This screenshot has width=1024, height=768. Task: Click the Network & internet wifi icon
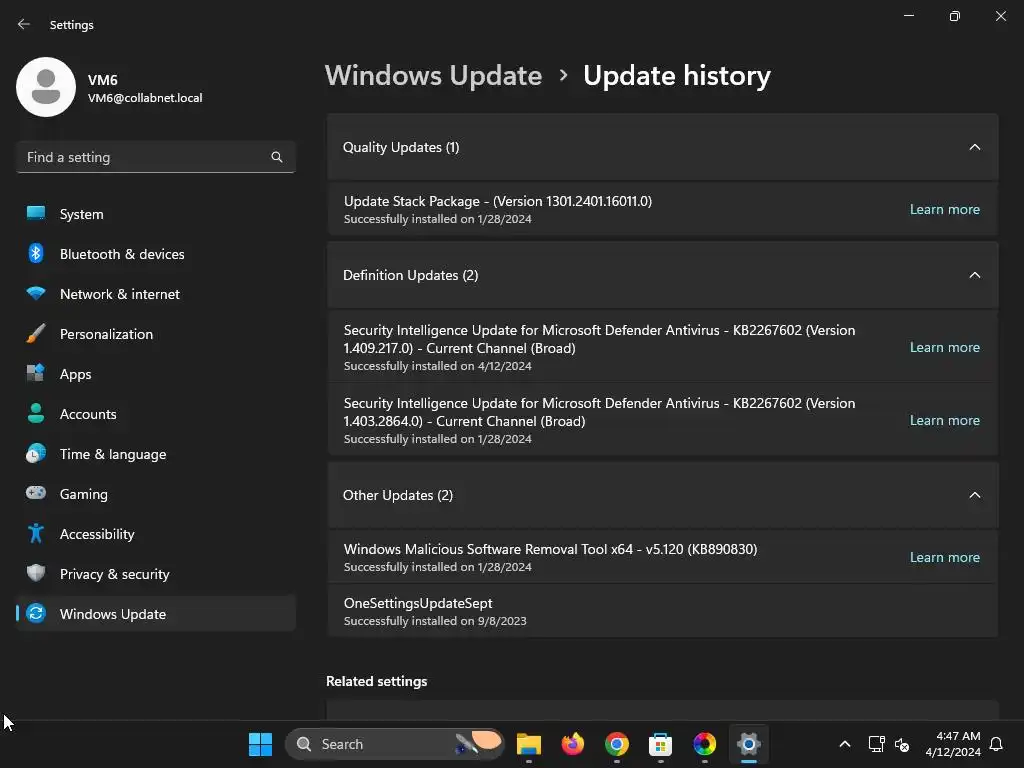[36, 294]
